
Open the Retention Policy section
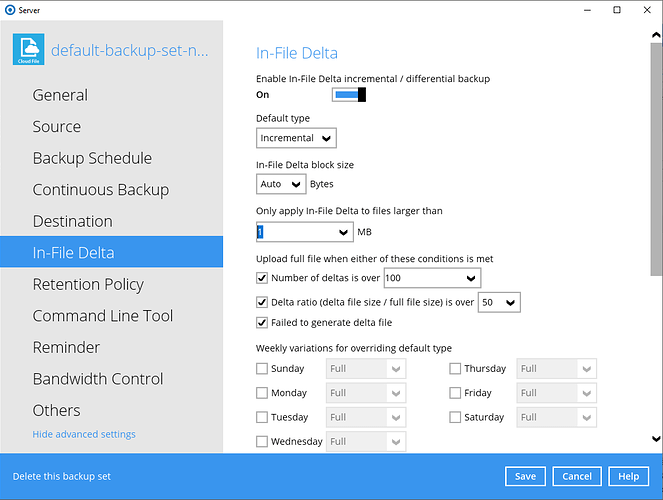[88, 284]
